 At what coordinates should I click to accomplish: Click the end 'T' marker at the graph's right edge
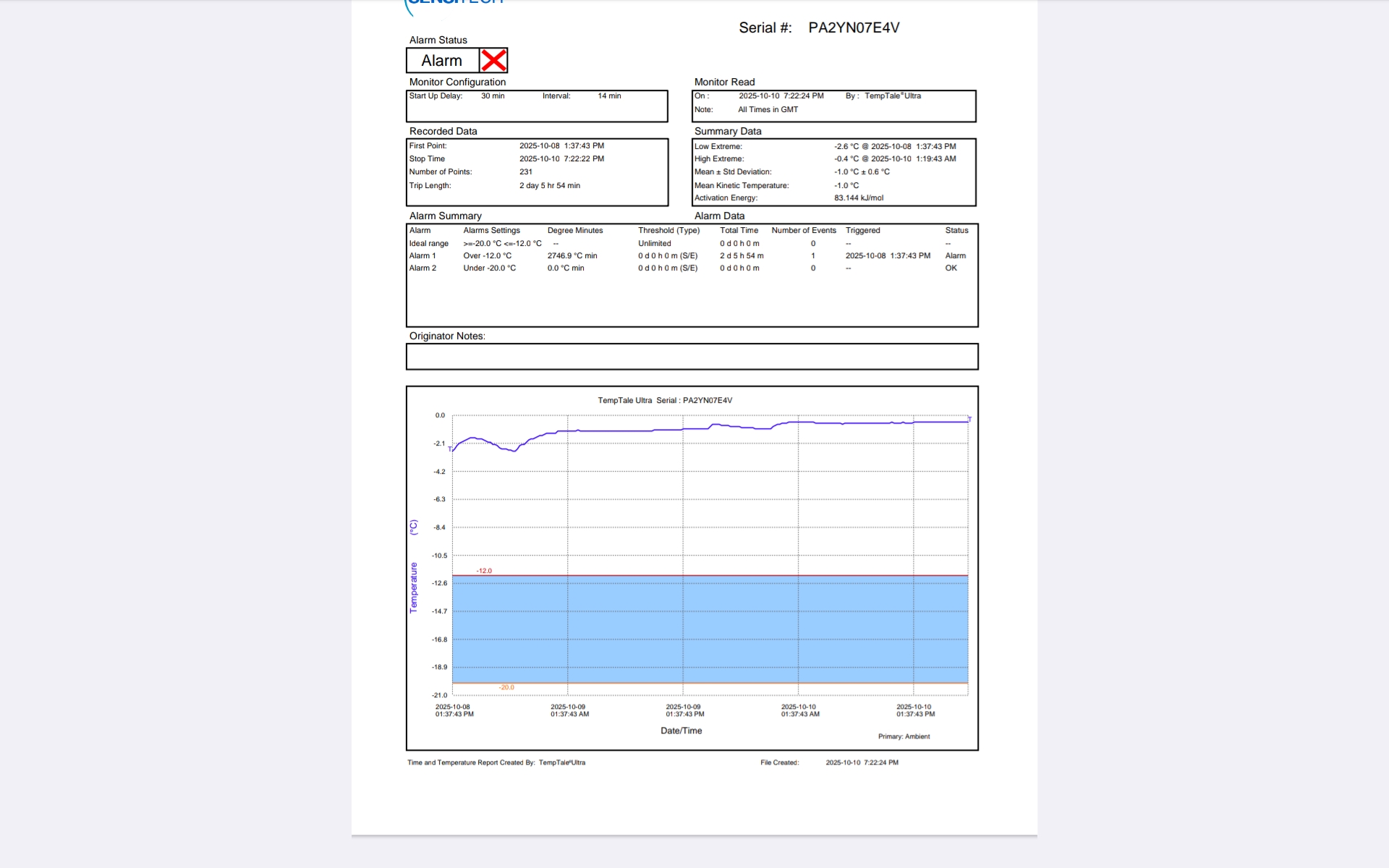[x=970, y=420]
